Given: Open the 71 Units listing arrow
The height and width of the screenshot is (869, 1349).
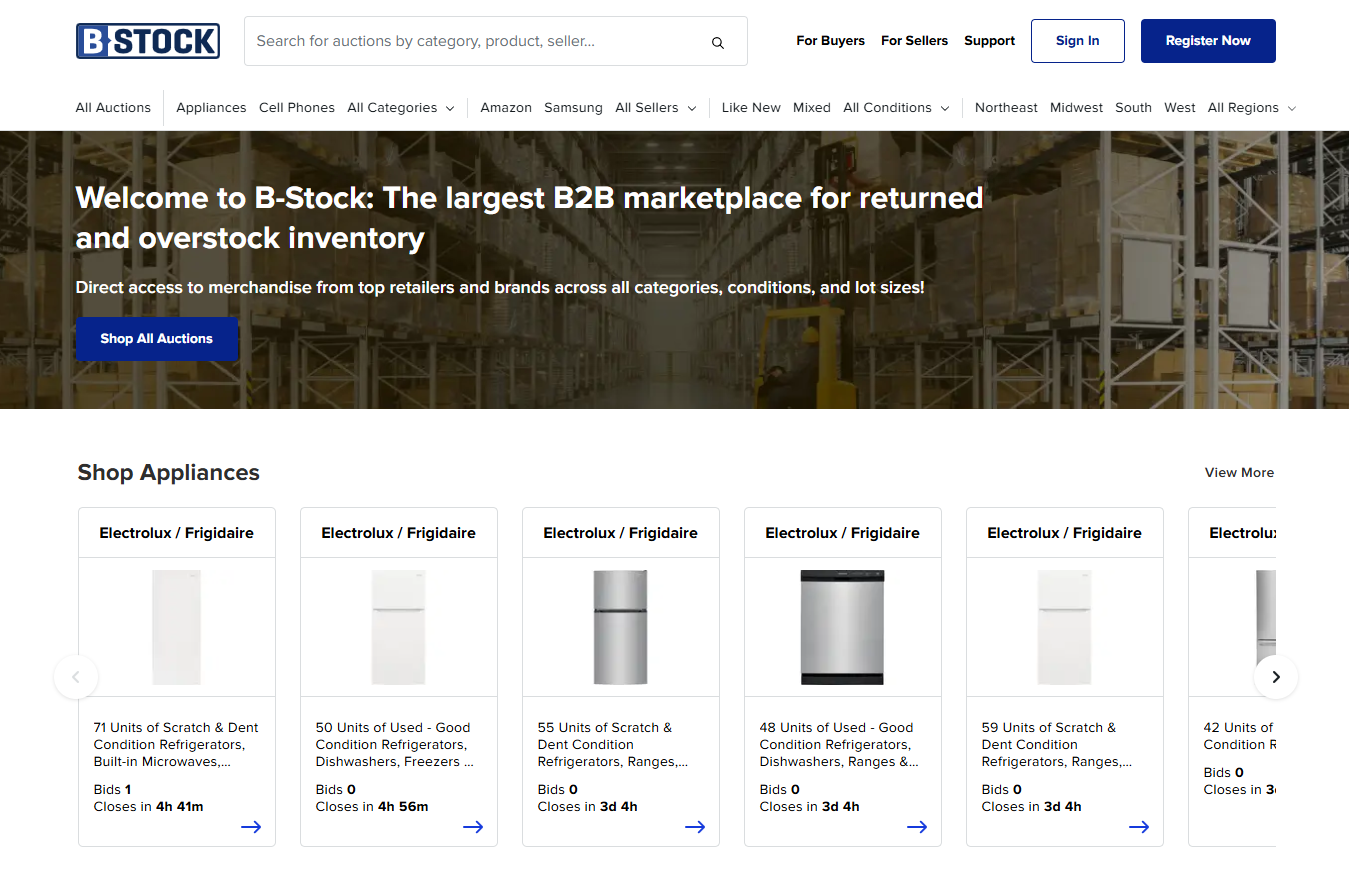Looking at the screenshot, I should [250, 827].
